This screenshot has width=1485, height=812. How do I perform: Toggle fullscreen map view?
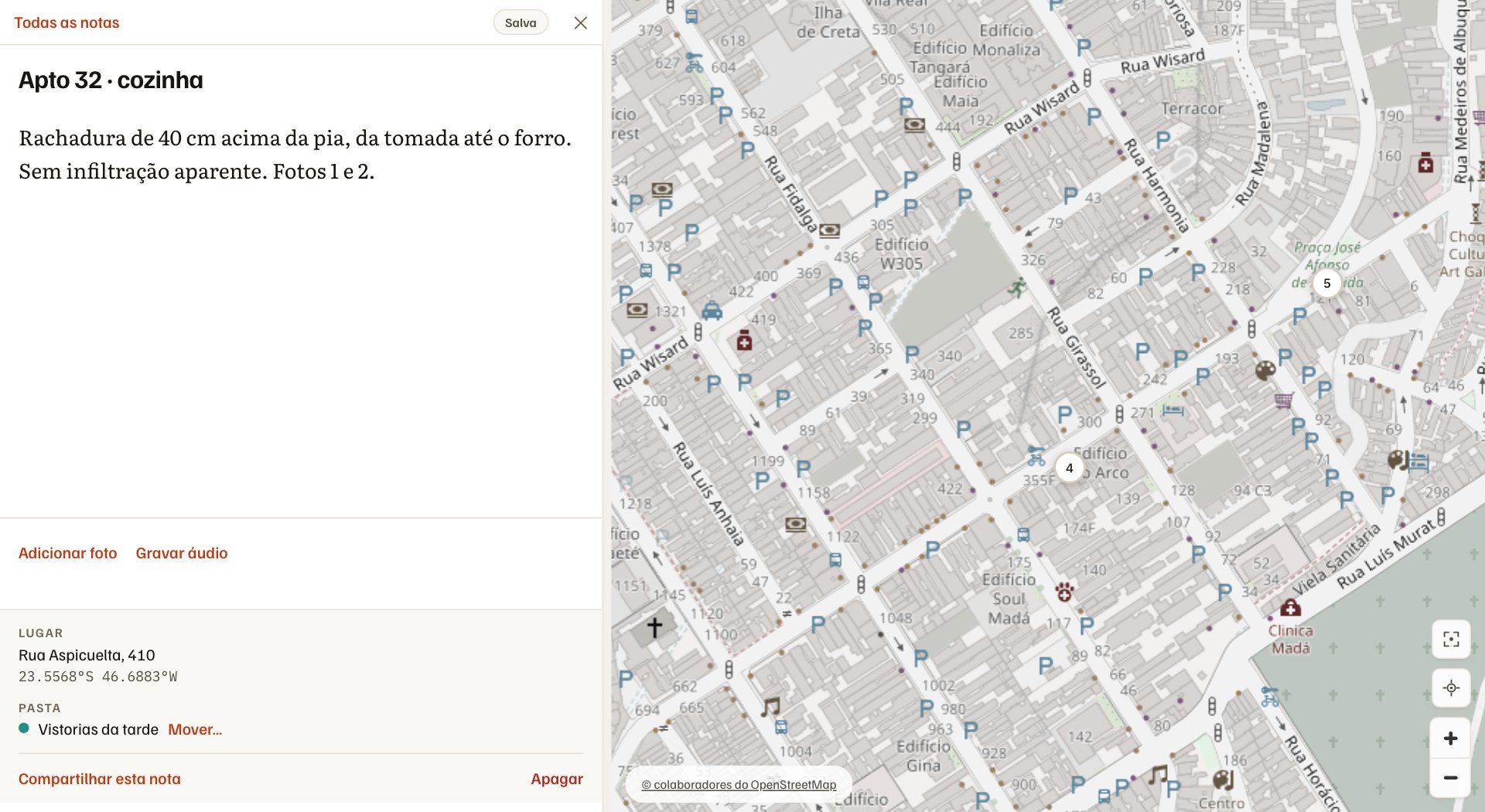(1451, 640)
